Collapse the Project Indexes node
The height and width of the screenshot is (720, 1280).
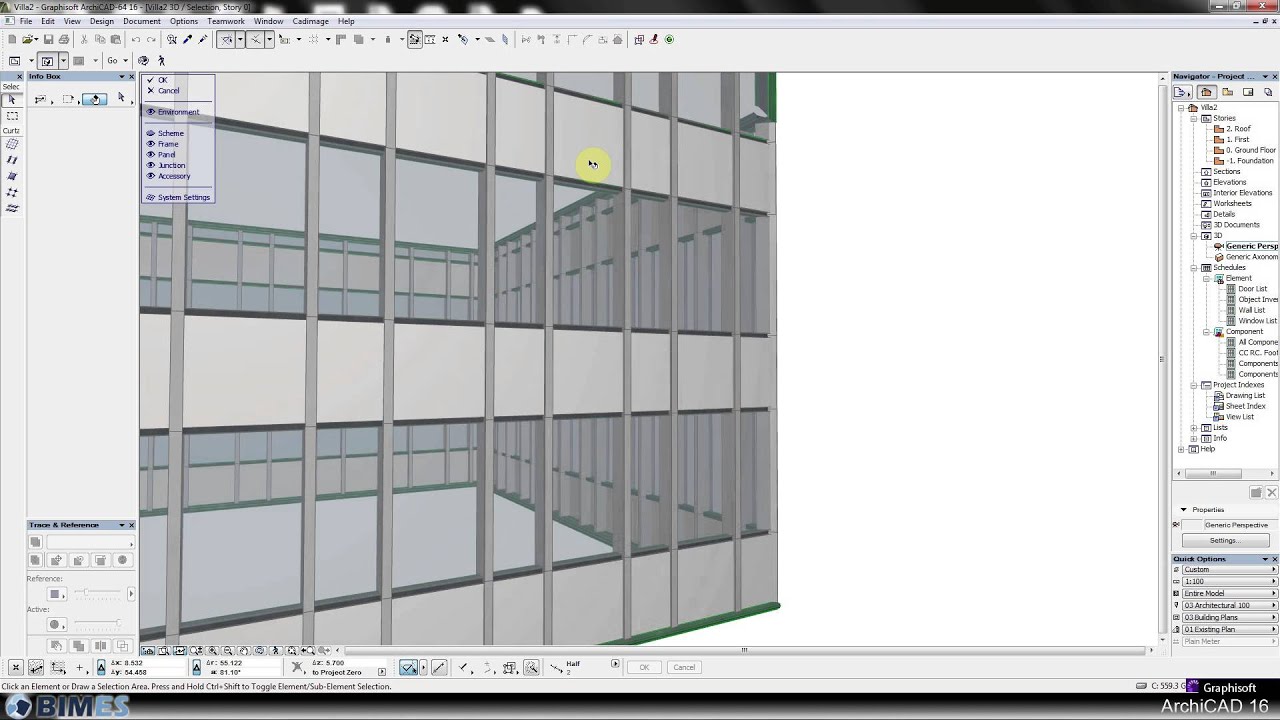point(1194,385)
